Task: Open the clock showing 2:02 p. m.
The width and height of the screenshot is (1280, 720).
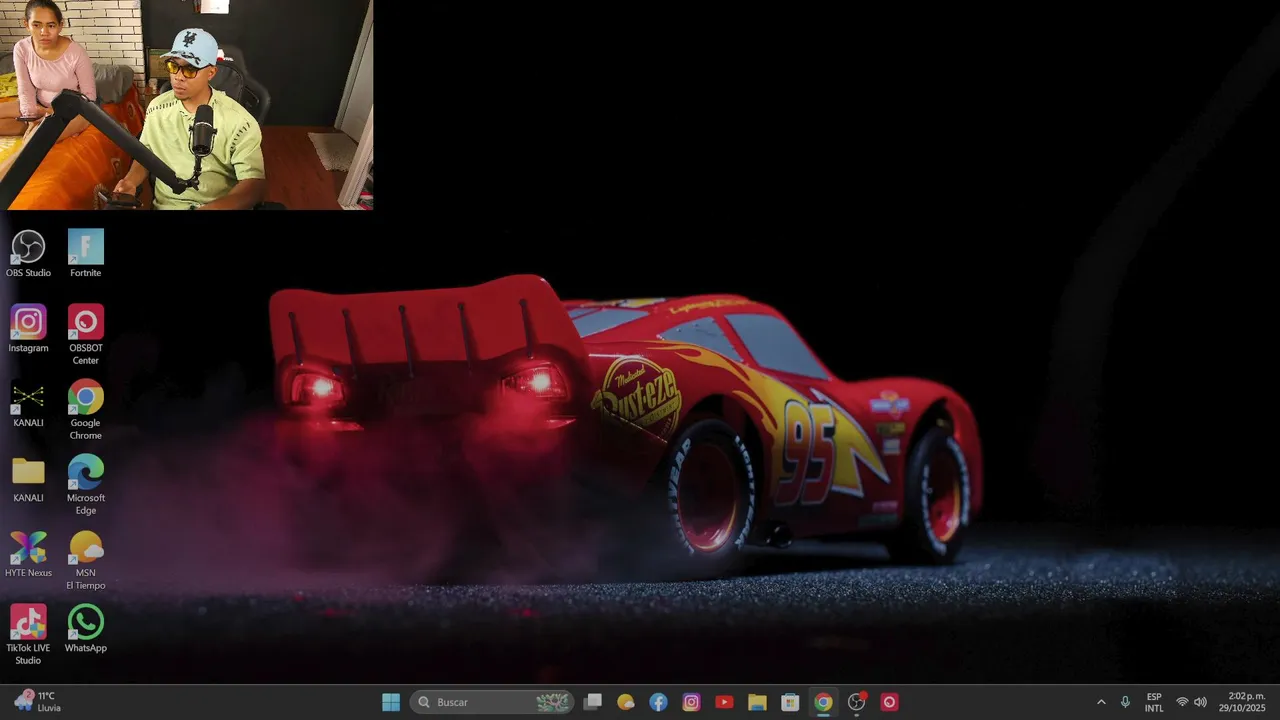Action: (1242, 702)
